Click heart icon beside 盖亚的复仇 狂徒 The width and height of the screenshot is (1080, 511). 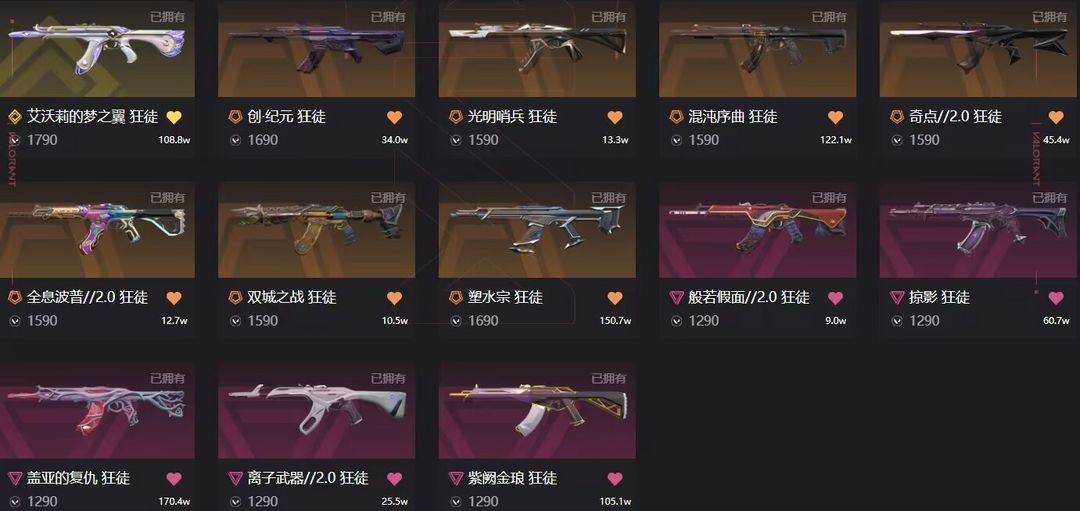tap(174, 478)
